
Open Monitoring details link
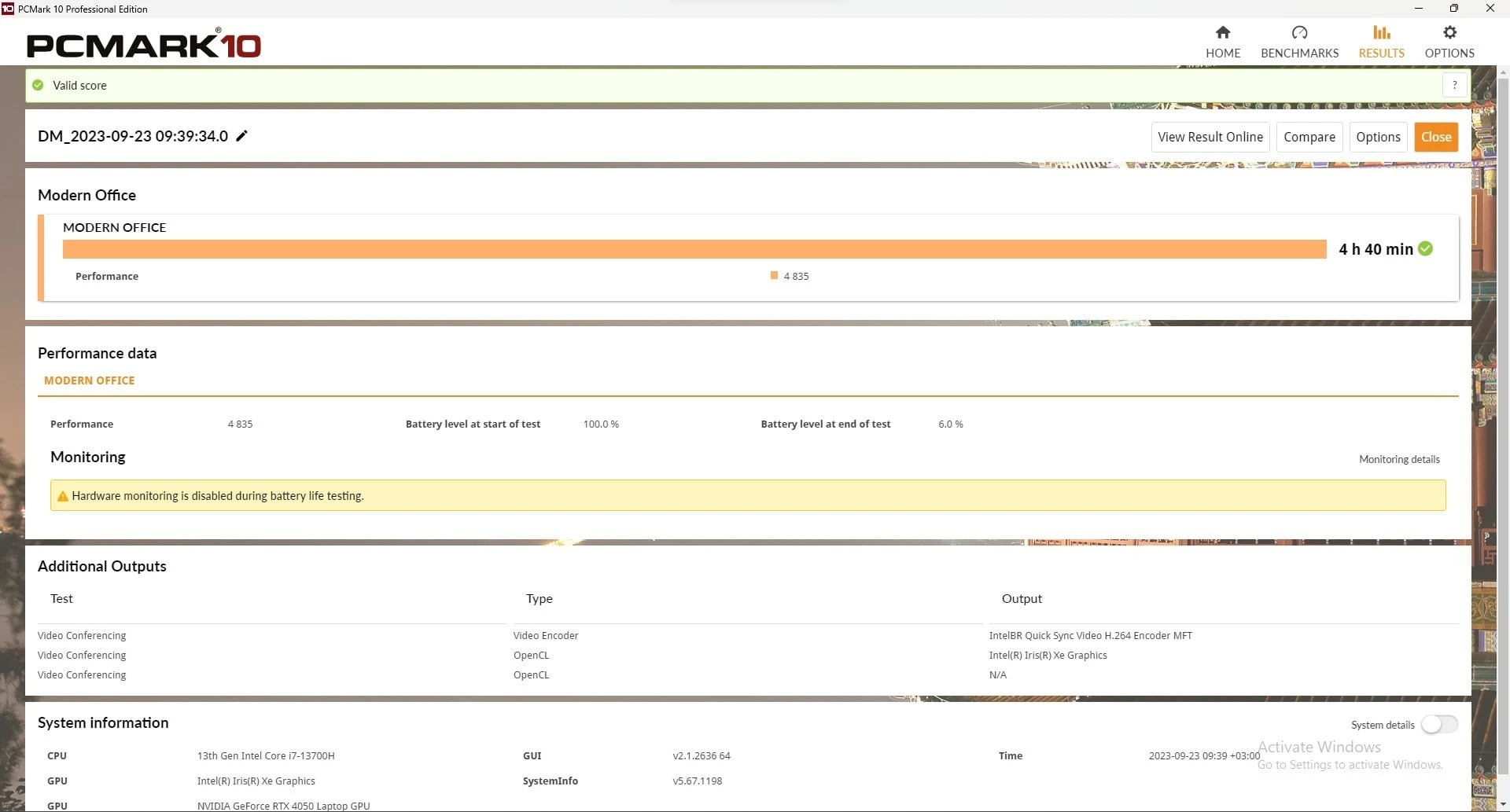pyautogui.click(x=1399, y=459)
